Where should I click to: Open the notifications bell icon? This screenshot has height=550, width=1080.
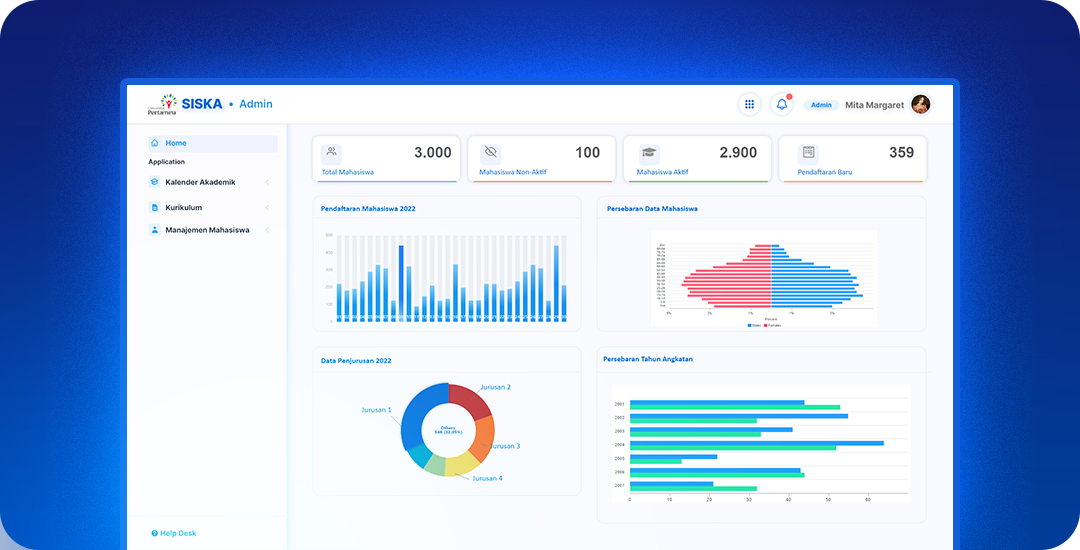coord(782,105)
